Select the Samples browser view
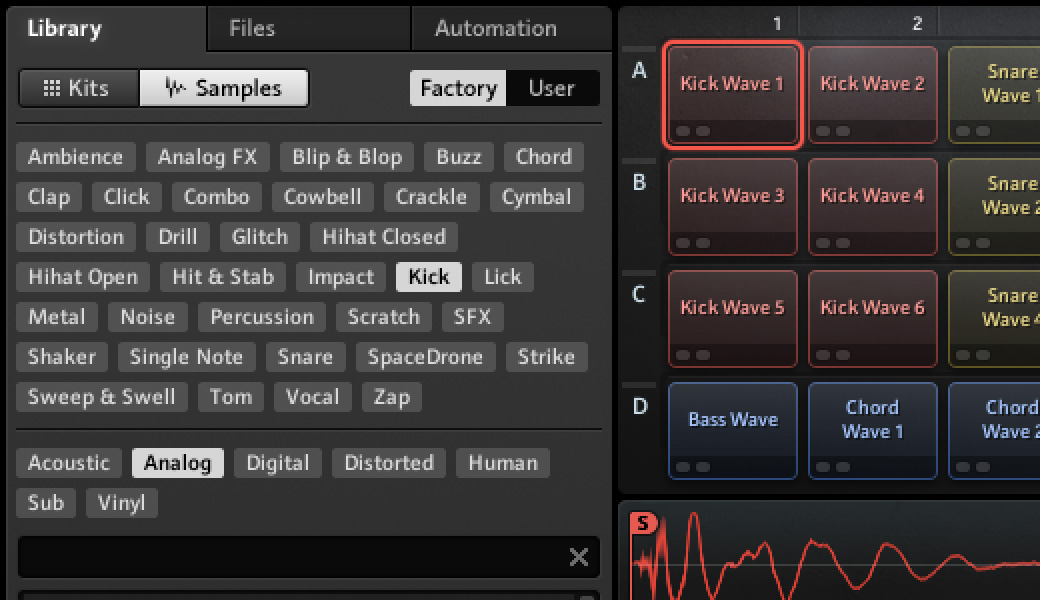Image resolution: width=1040 pixels, height=600 pixels. pyautogui.click(x=223, y=88)
